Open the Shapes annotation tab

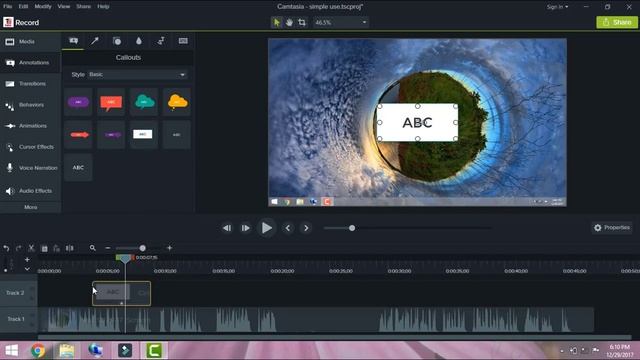tap(117, 41)
